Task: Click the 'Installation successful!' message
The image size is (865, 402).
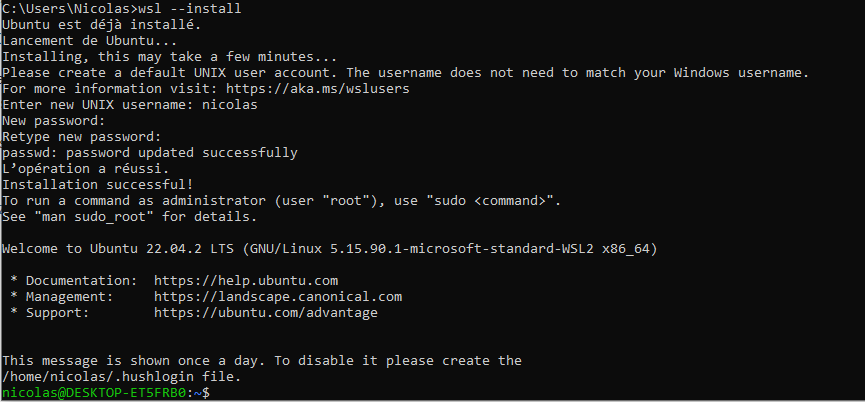Action: tap(97, 185)
